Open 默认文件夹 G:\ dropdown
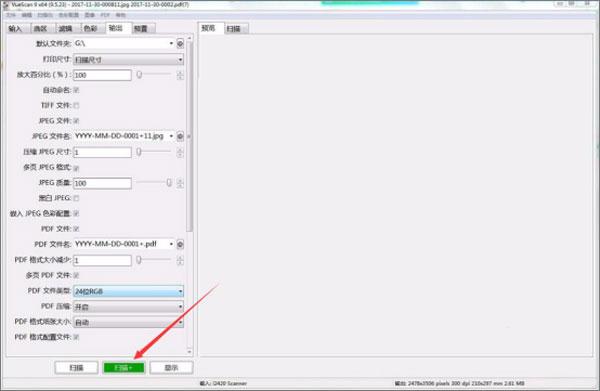 124,44
